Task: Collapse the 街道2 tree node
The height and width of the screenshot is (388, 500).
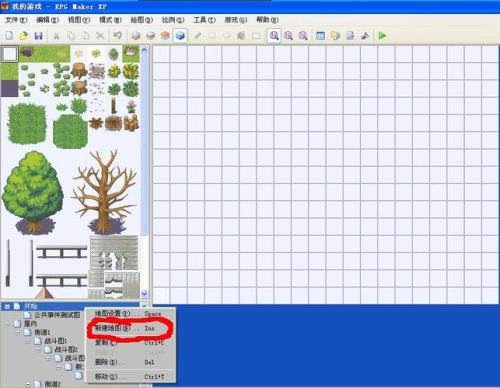Action: coord(28,384)
